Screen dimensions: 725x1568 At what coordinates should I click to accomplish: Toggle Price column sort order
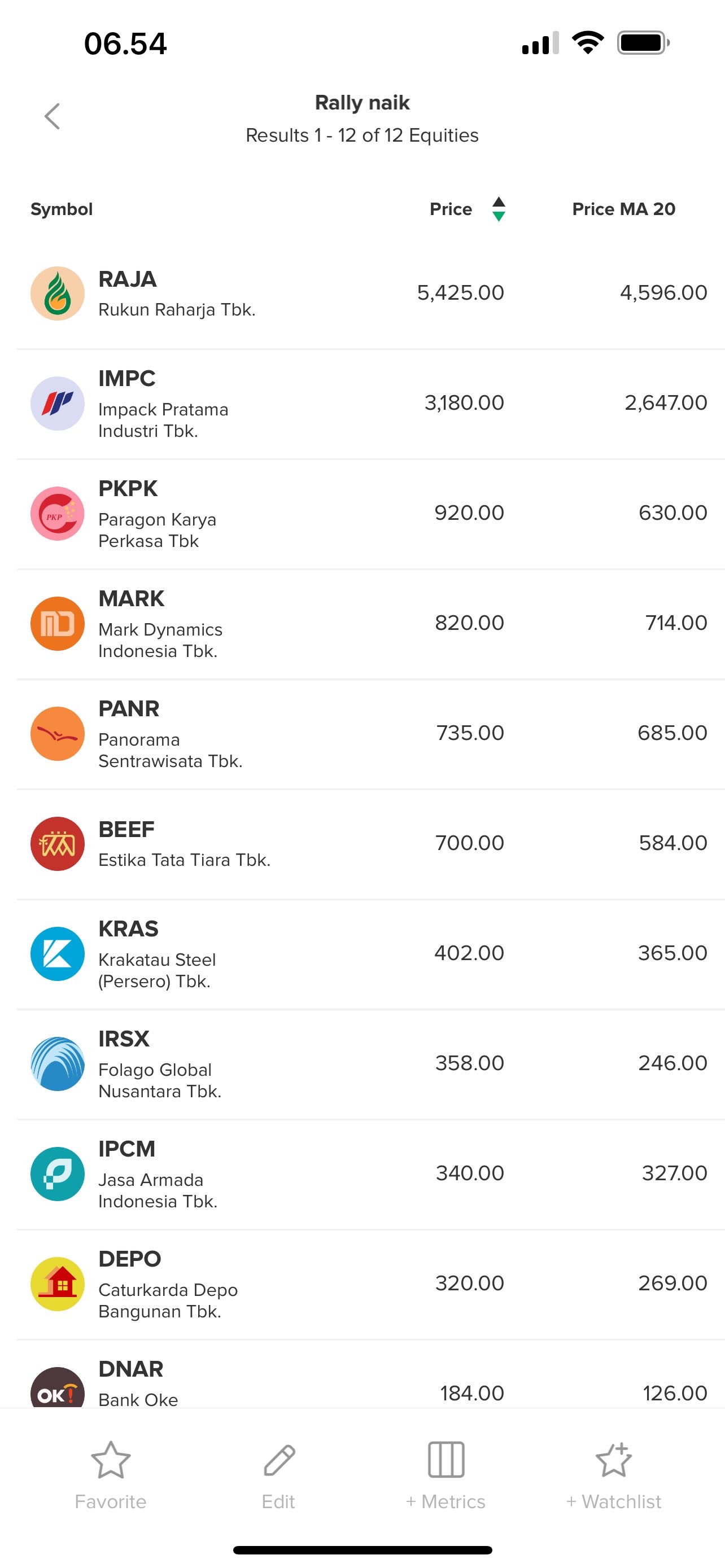[x=498, y=209]
